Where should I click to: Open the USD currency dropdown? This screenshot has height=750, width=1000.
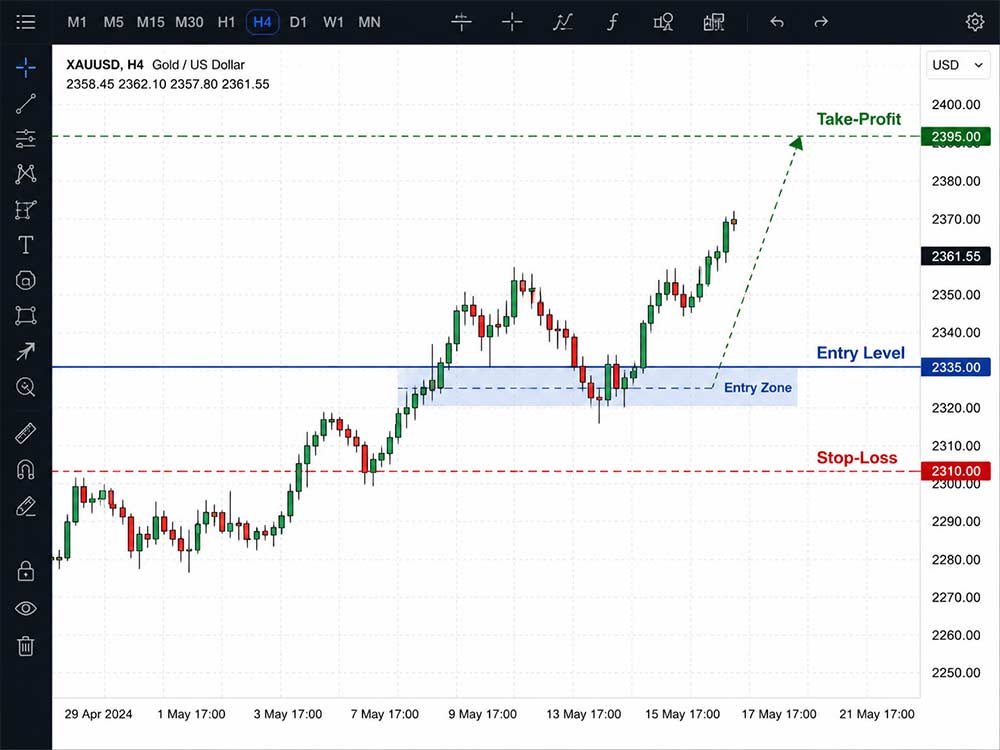point(958,65)
